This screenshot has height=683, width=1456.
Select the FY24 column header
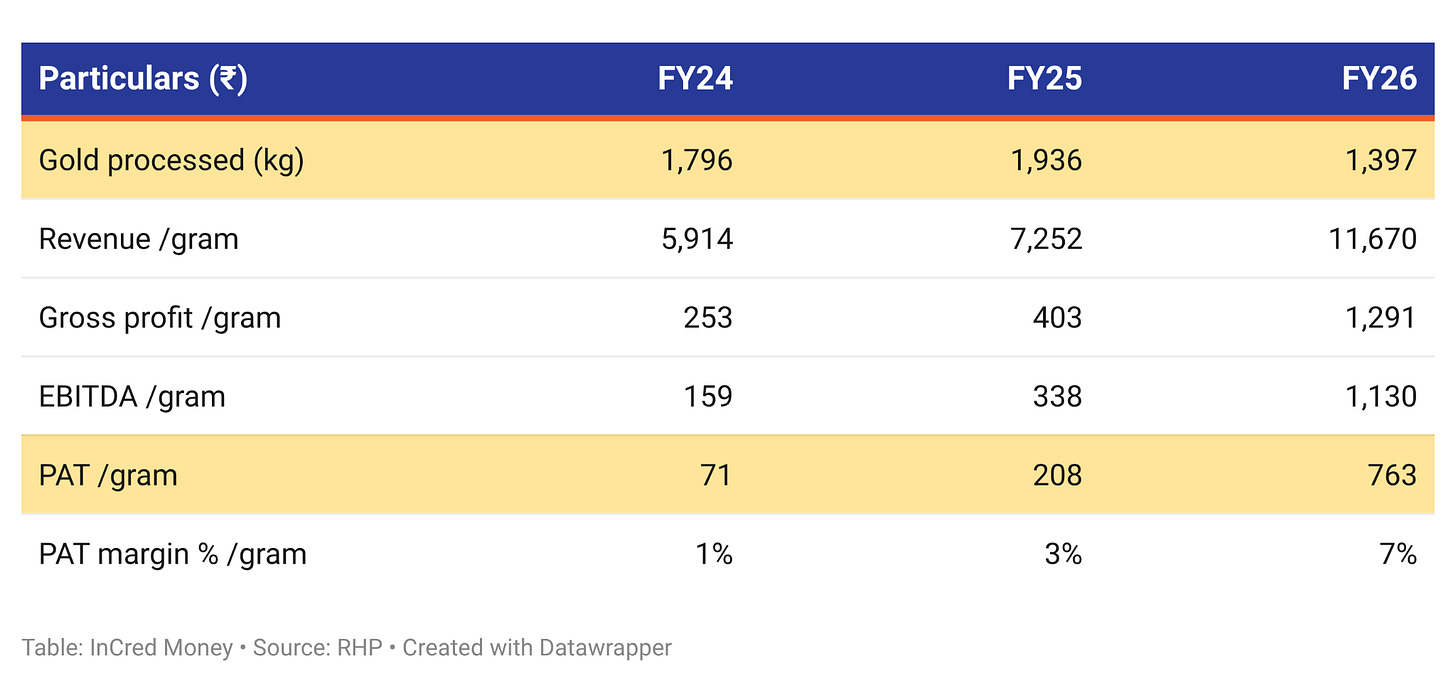pyautogui.click(x=695, y=78)
